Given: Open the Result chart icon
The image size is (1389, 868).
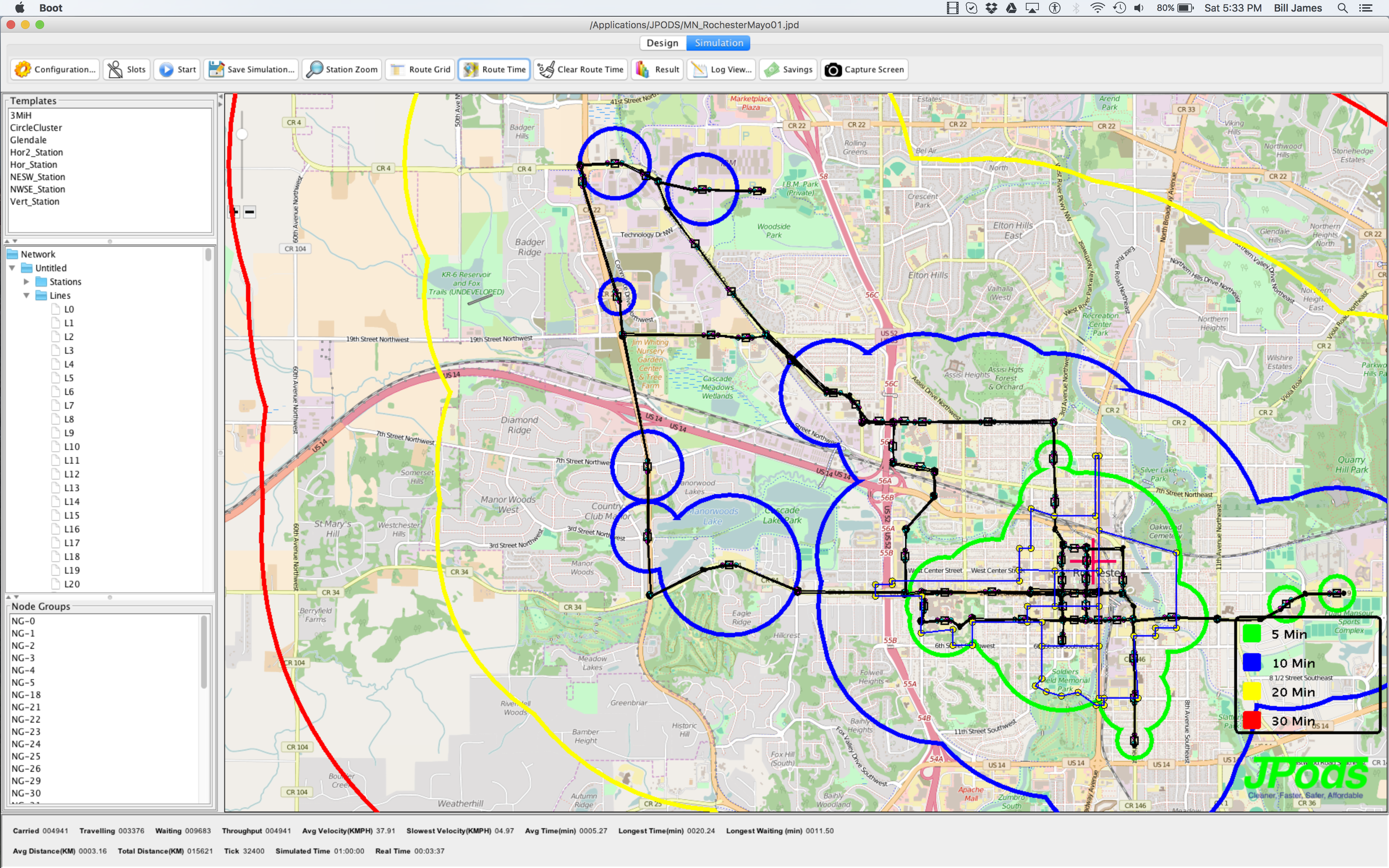Looking at the screenshot, I should [x=642, y=69].
